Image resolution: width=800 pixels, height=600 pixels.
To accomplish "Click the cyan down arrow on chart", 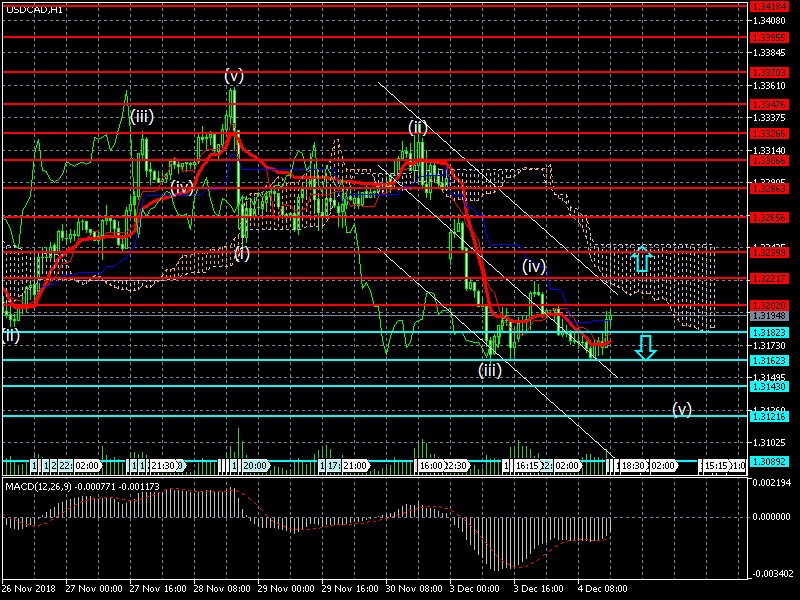I will [646, 348].
